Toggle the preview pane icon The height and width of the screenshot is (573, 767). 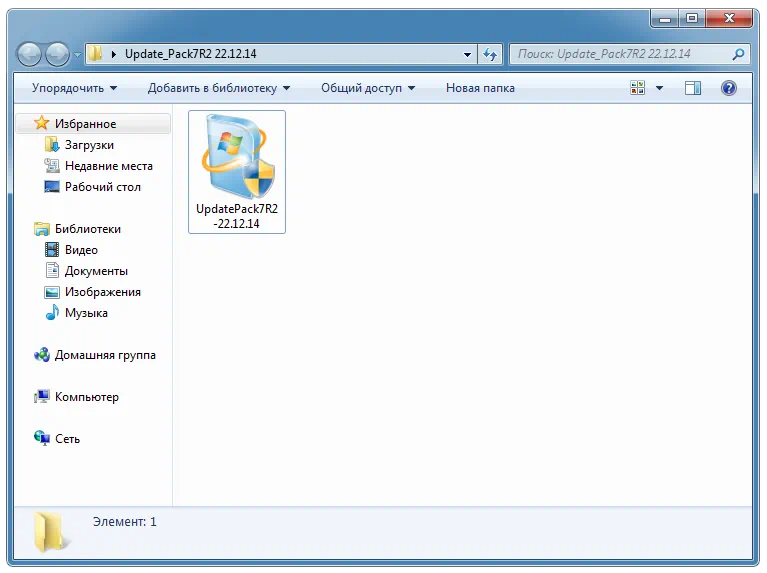coord(693,88)
